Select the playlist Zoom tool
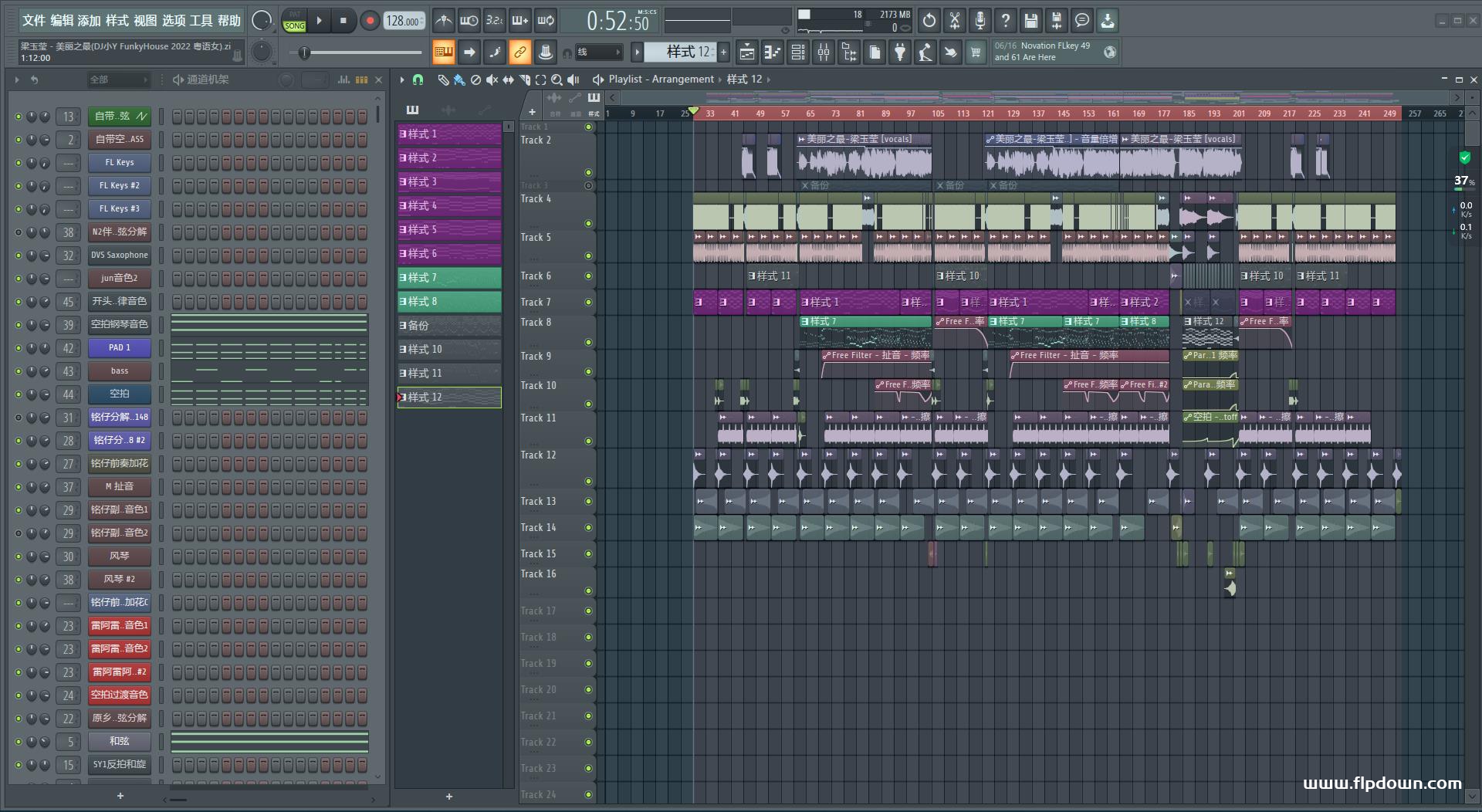Image resolution: width=1482 pixels, height=812 pixels. click(557, 80)
